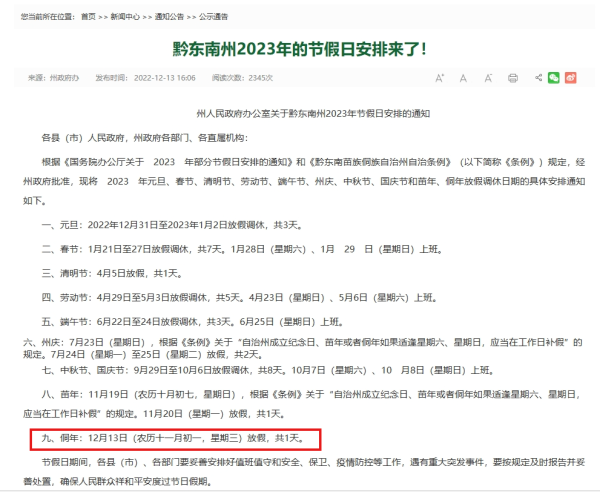Screen dimensions: 600x492
Task: Navigate to 通知公告 breadcrumb
Action: point(172,17)
